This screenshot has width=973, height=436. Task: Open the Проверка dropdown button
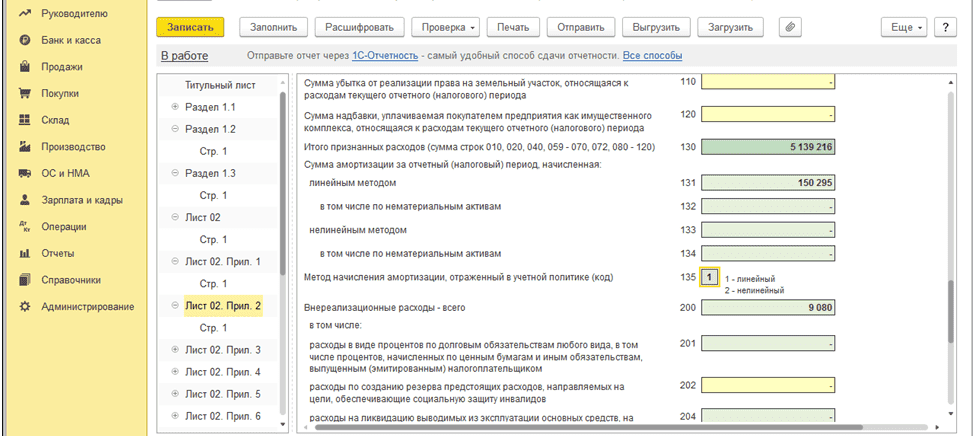(447, 27)
